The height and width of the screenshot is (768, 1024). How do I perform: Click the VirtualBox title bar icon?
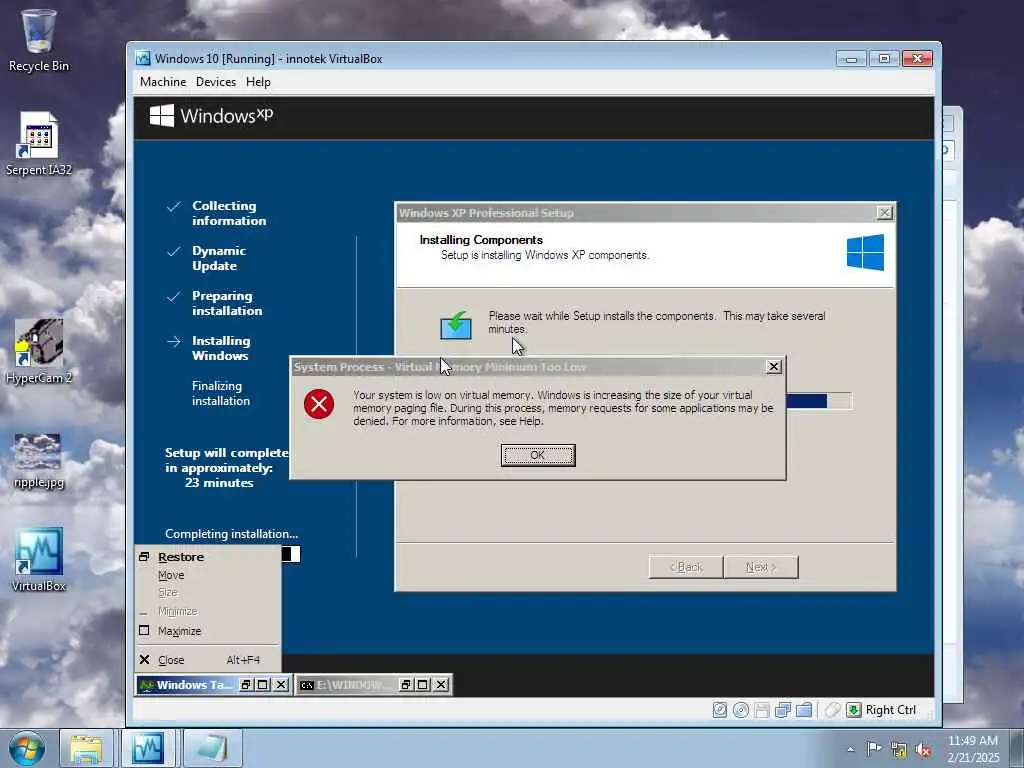pyautogui.click(x=143, y=58)
